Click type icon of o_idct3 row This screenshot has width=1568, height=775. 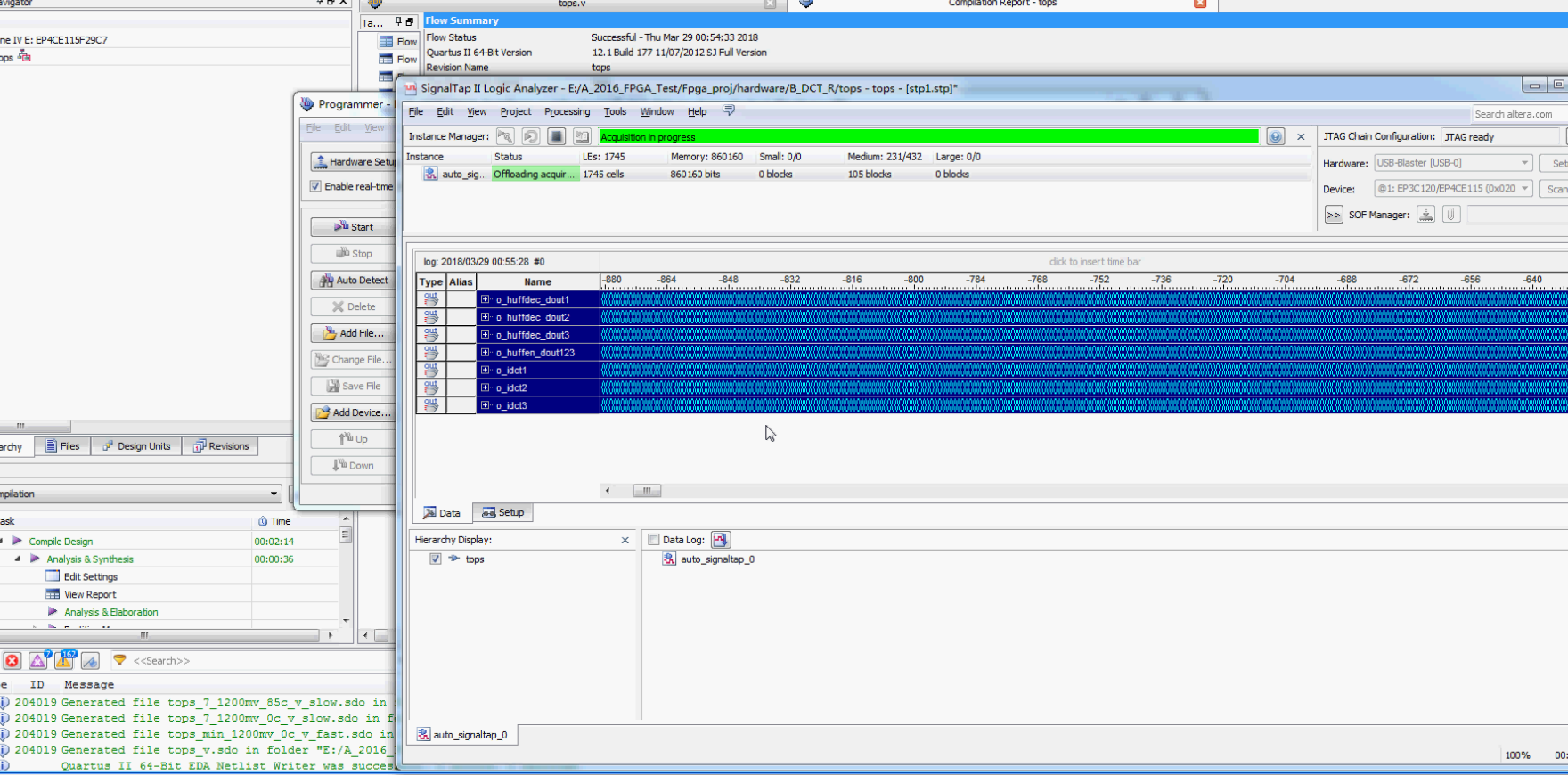click(431, 405)
